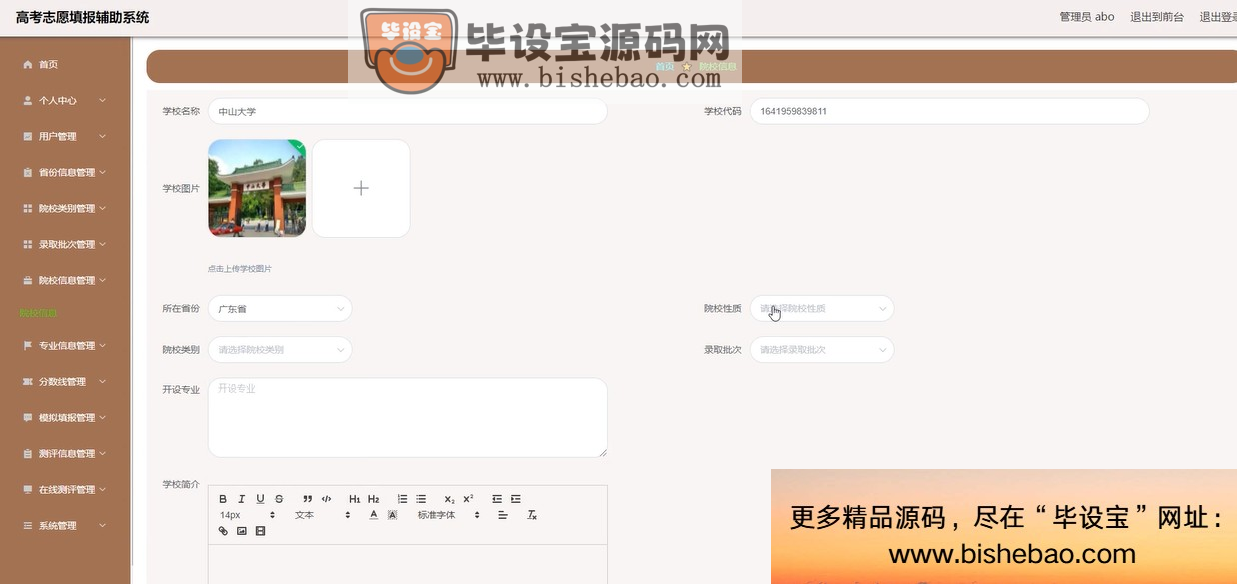Viewport: 1237px width, 584px height.
Task: Open the 所在省份 dropdown showing 广东省
Action: pos(280,309)
